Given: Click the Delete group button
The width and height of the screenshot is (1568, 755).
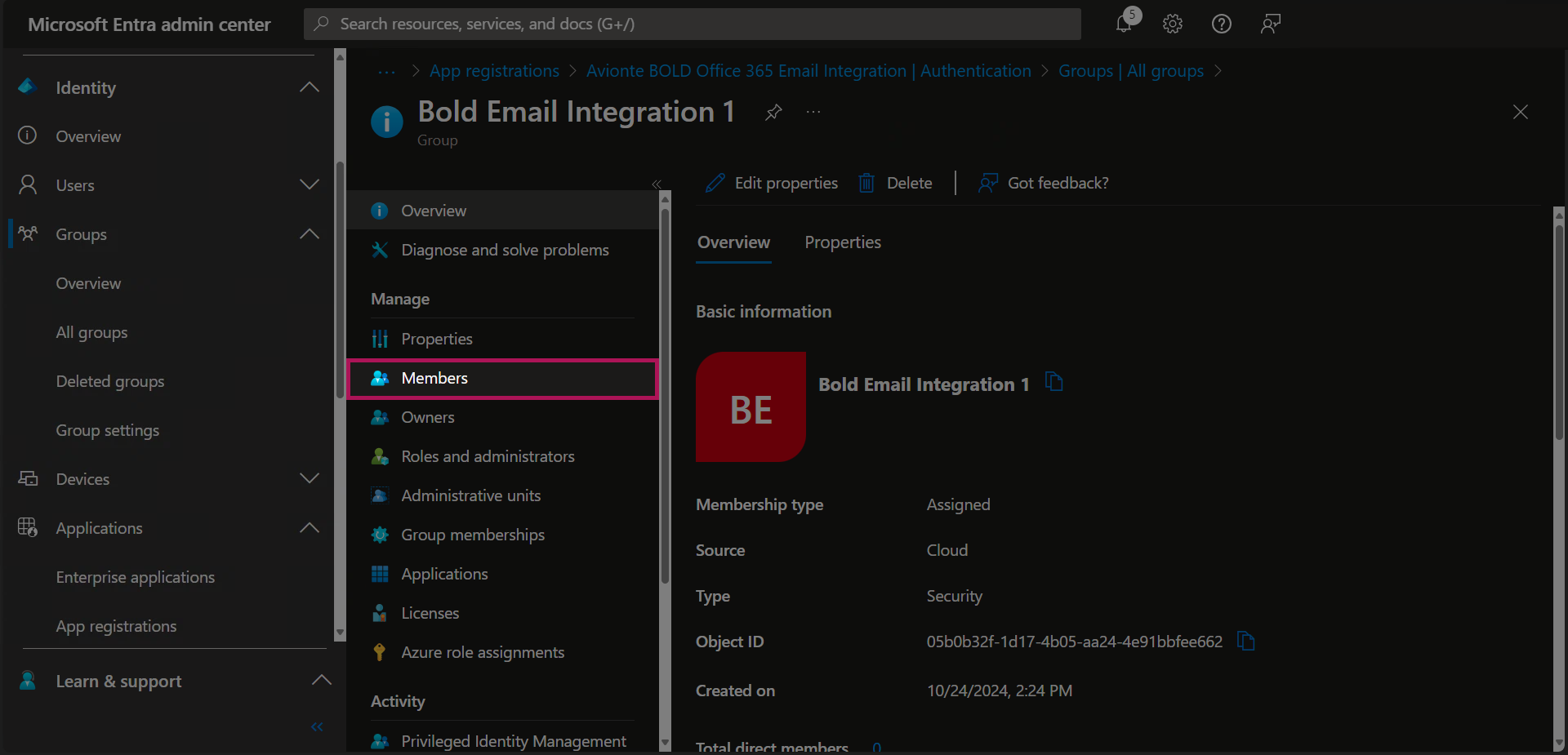Looking at the screenshot, I should pyautogui.click(x=896, y=183).
